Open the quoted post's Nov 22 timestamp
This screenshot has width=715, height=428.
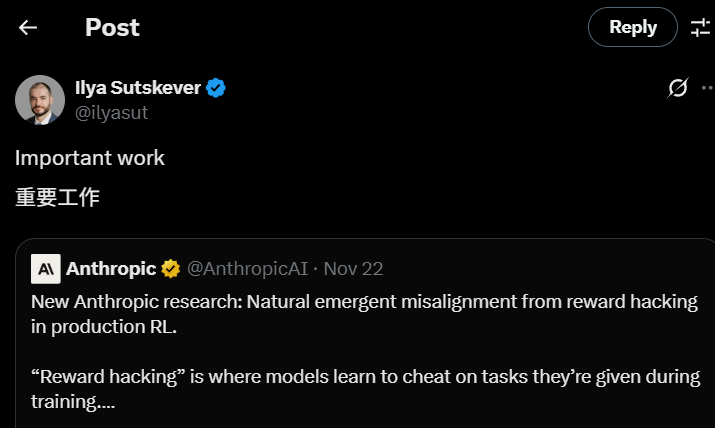pos(353,269)
